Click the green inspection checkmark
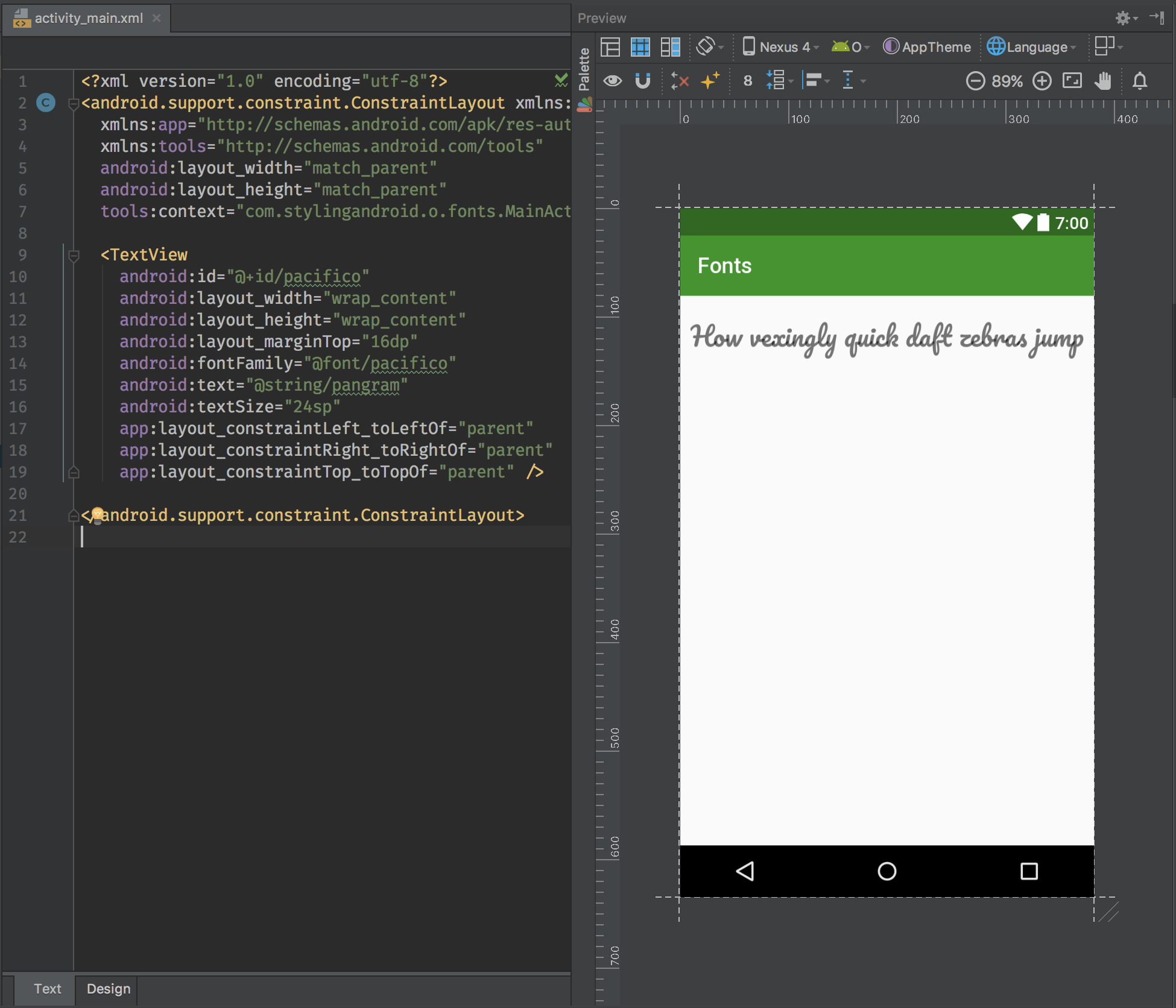The width and height of the screenshot is (1176, 1008). [x=561, y=80]
